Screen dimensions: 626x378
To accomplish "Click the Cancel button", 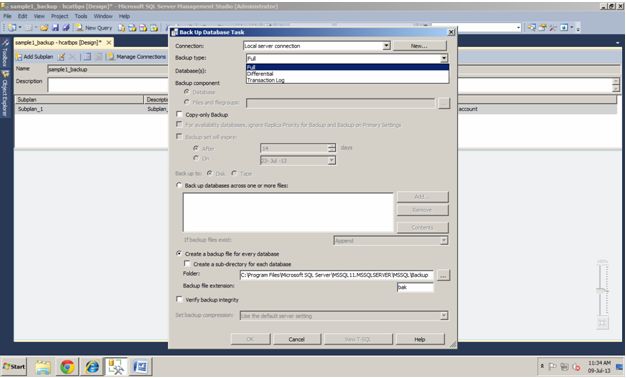I will coord(296,339).
